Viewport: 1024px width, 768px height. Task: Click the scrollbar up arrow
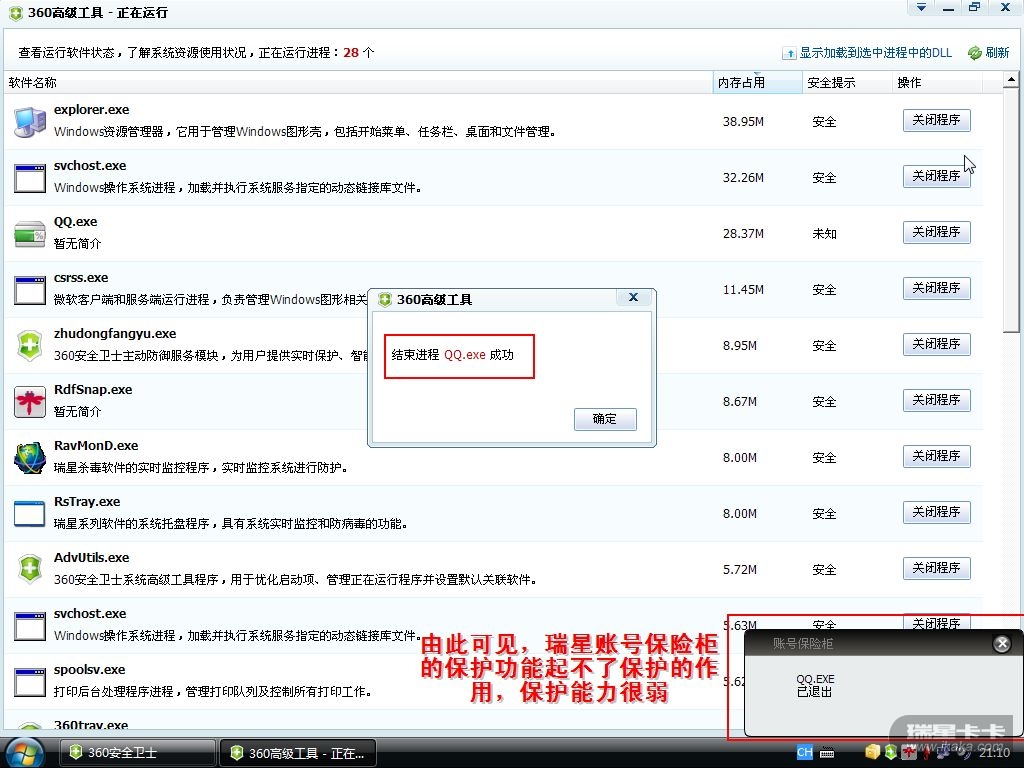coord(1011,80)
